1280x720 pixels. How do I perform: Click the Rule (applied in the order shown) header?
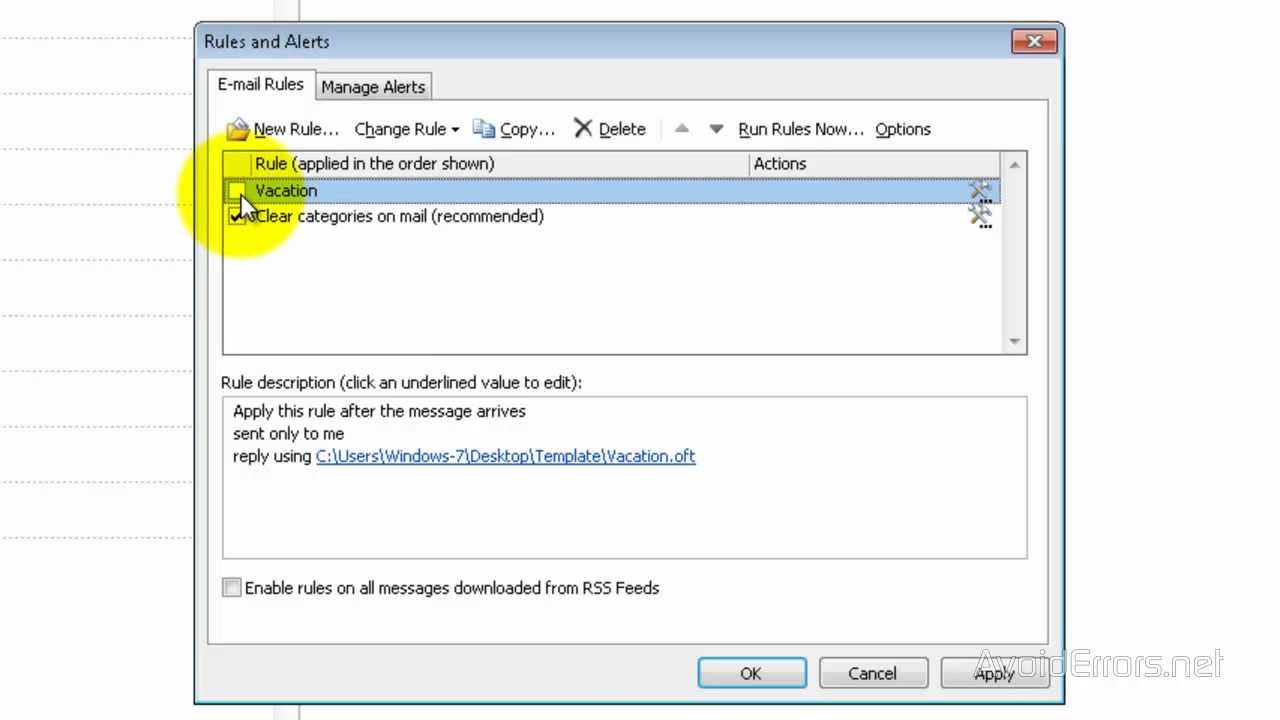[x=500, y=164]
